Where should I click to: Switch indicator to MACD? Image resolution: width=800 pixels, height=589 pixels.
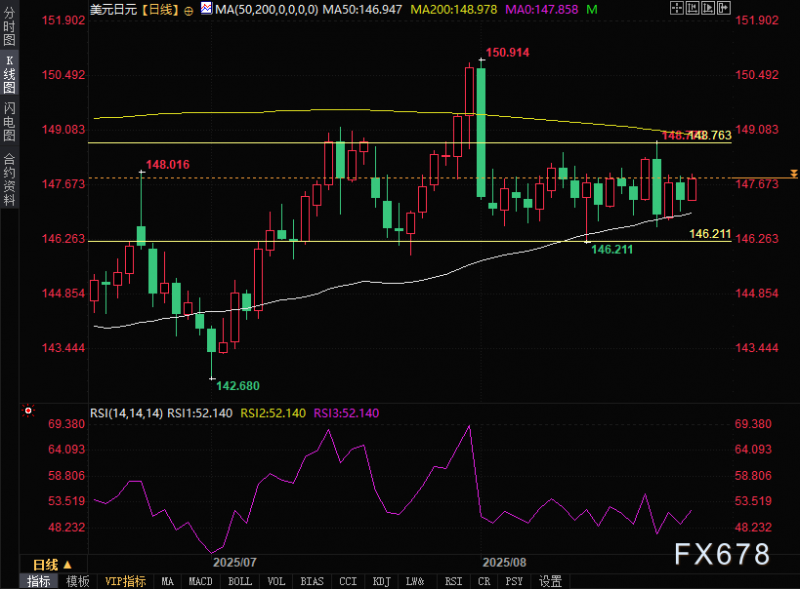[x=201, y=581]
